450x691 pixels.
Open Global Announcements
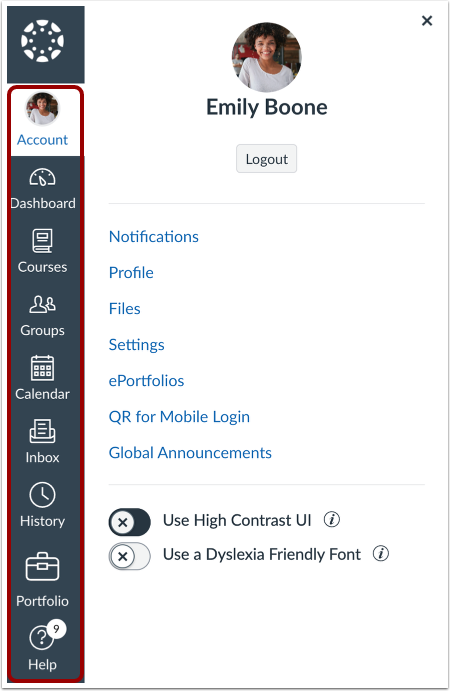pos(190,453)
